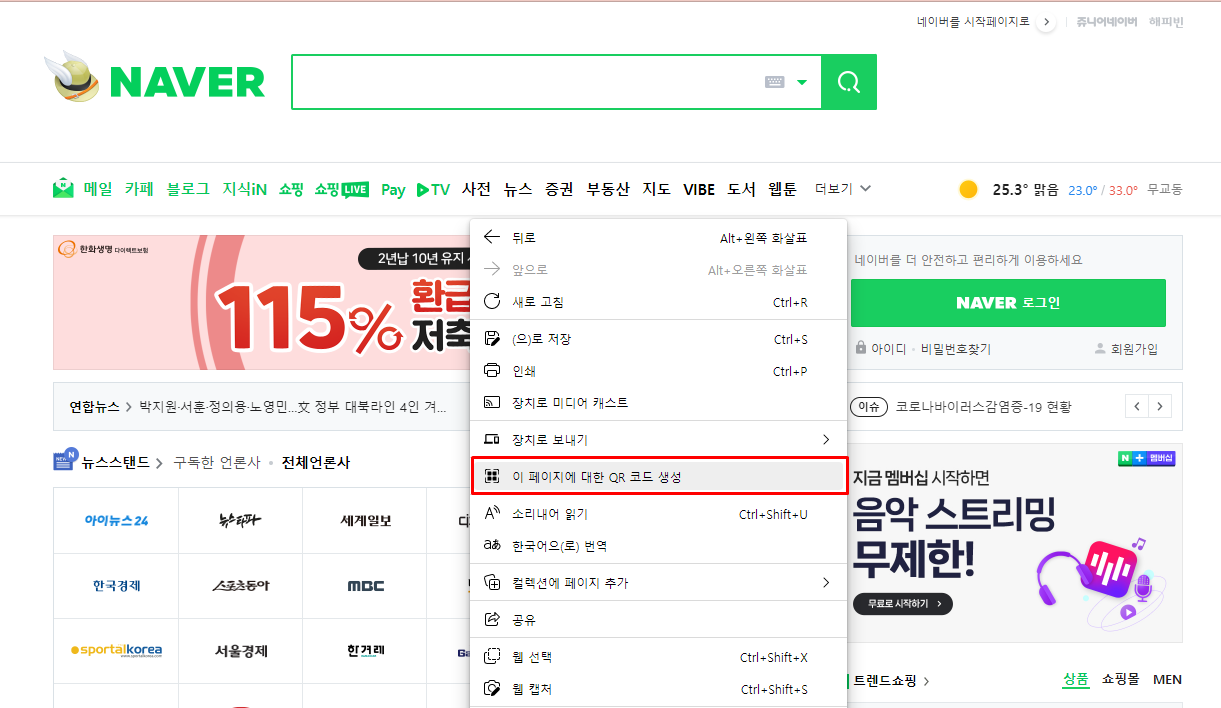This screenshot has height=708, width=1221.
Task: Open 해피빈 link
Action: tap(1166, 22)
